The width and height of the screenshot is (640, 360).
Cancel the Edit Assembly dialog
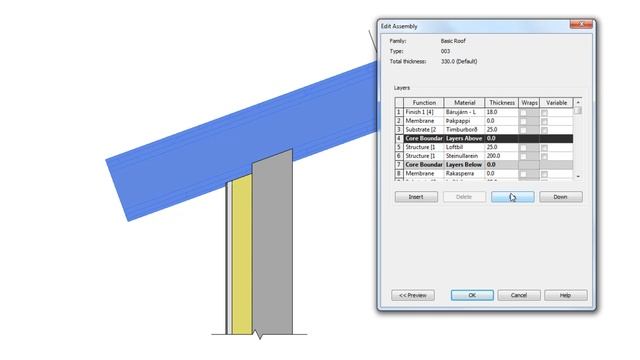click(x=519, y=295)
